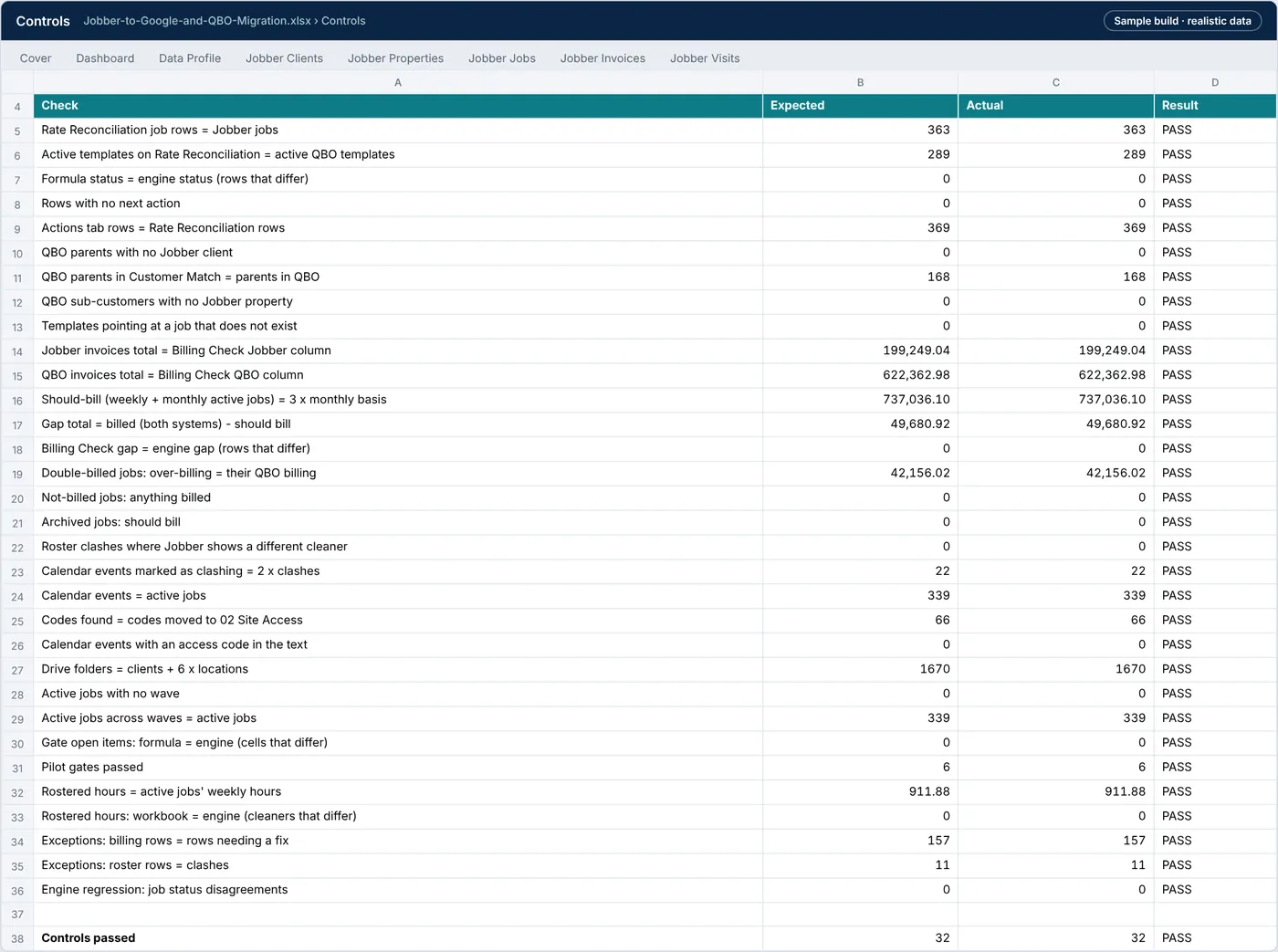Image resolution: width=1278 pixels, height=952 pixels.
Task: Select column A header
Action: 398,82
